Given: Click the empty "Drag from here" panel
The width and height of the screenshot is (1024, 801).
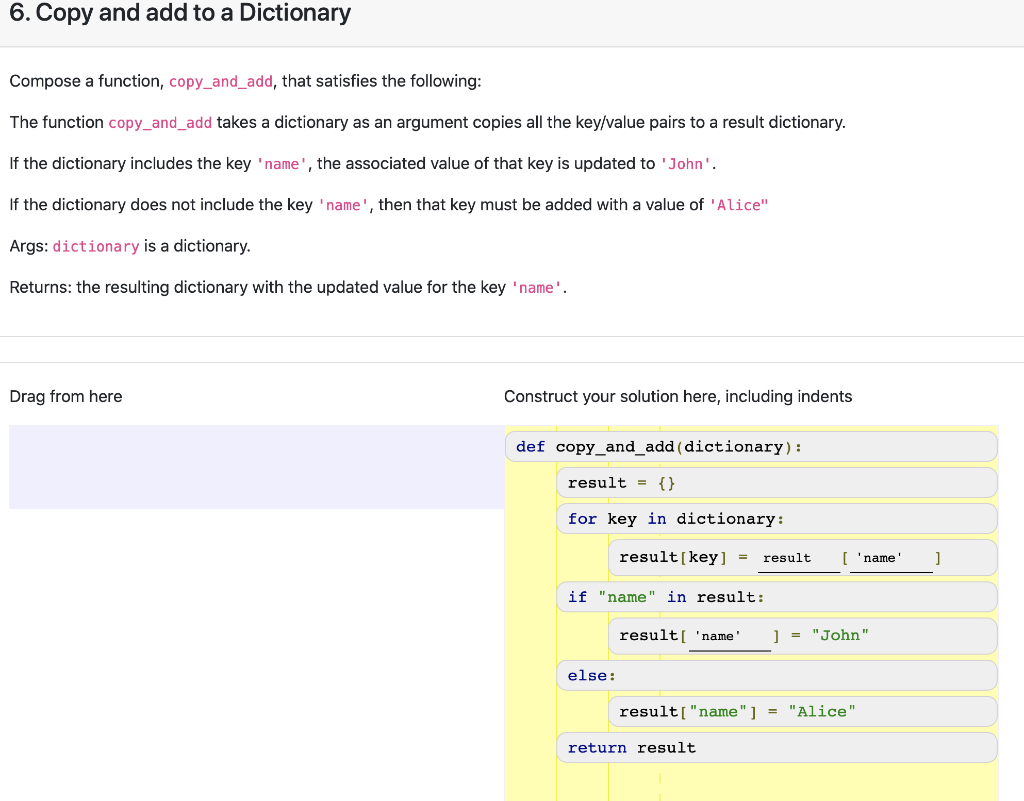Looking at the screenshot, I should click(x=255, y=467).
